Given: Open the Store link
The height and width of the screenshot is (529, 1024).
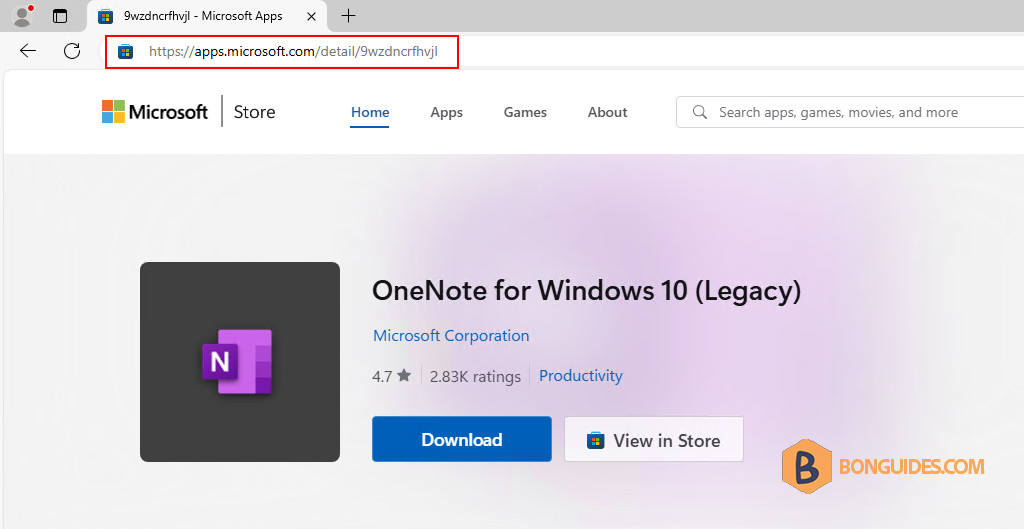Looking at the screenshot, I should click(254, 112).
